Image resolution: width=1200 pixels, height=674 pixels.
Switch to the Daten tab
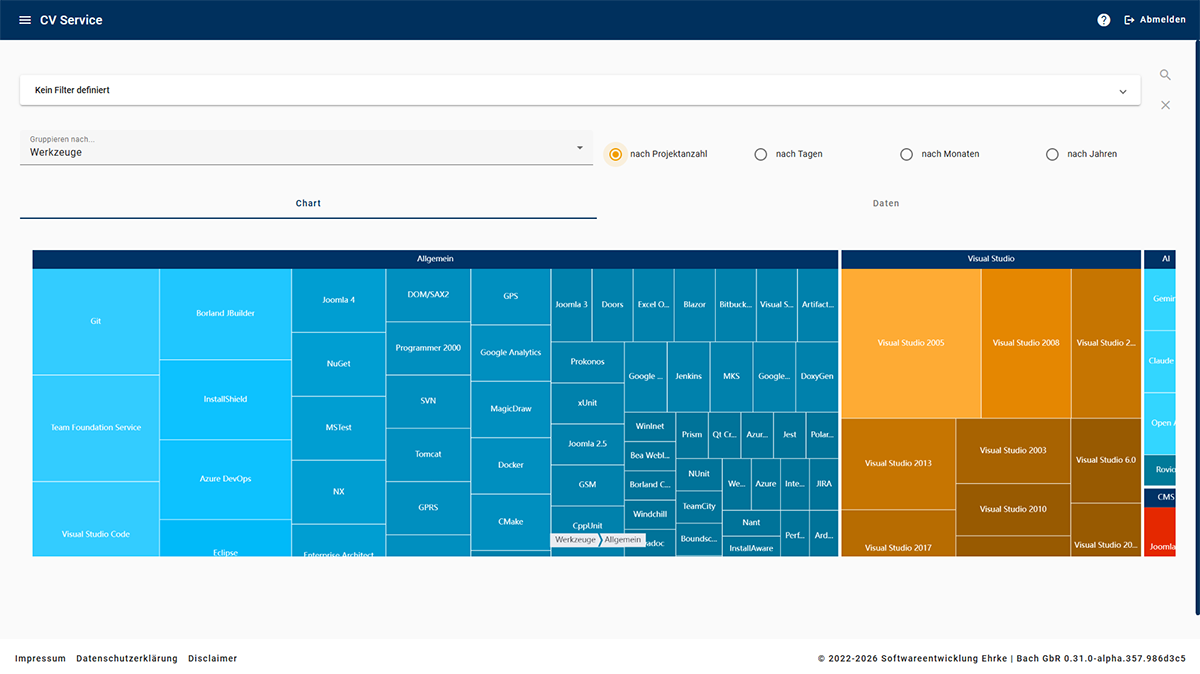point(886,203)
